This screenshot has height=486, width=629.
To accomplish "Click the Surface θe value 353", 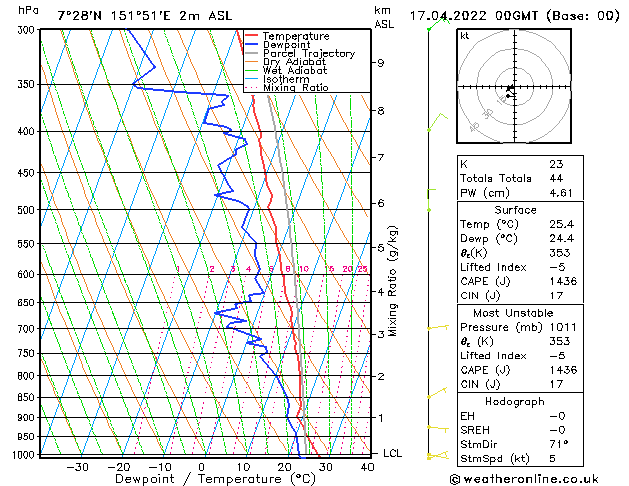I will click(x=560, y=253).
